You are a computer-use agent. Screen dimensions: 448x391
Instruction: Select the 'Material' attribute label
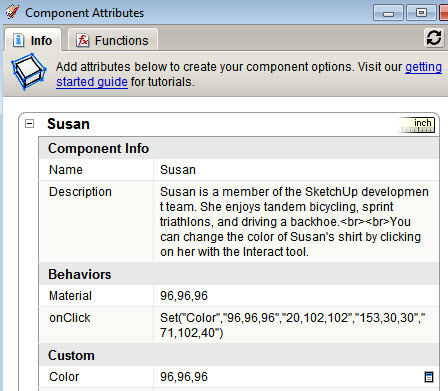click(70, 296)
